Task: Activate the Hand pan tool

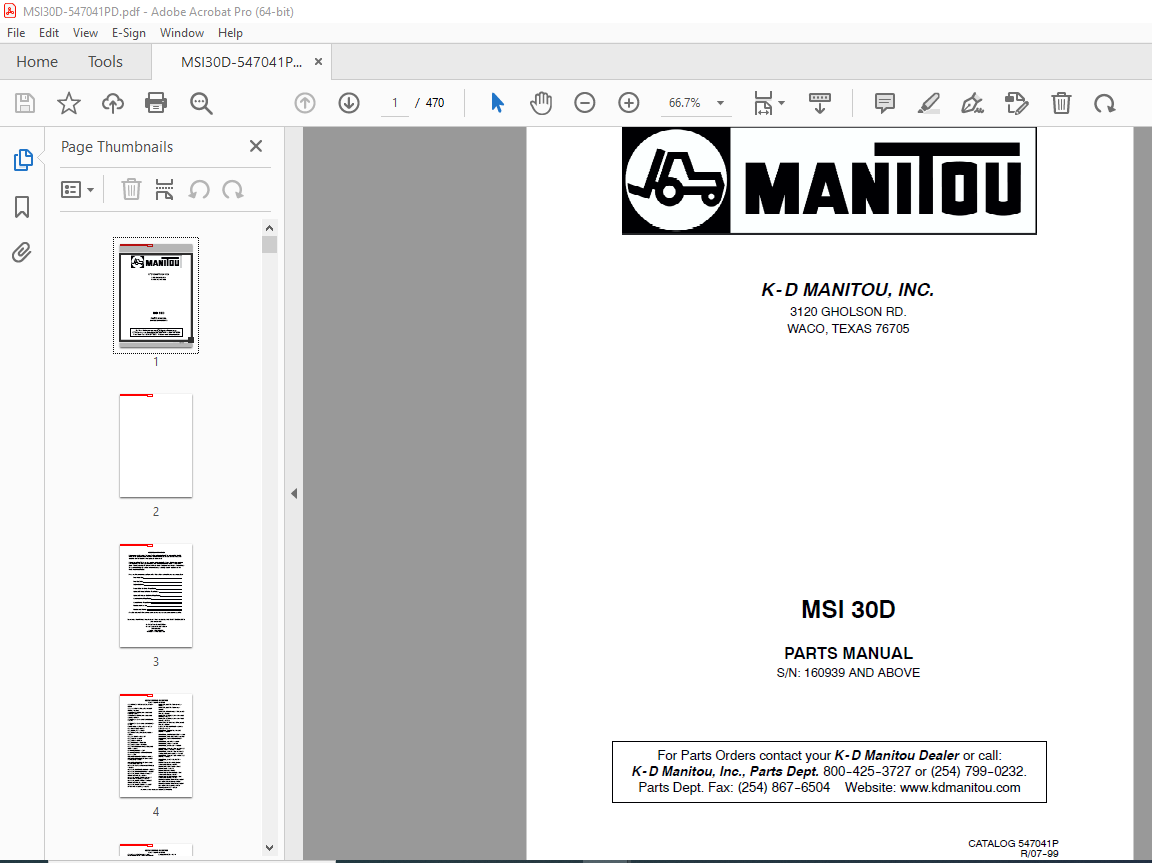Action: pos(541,103)
